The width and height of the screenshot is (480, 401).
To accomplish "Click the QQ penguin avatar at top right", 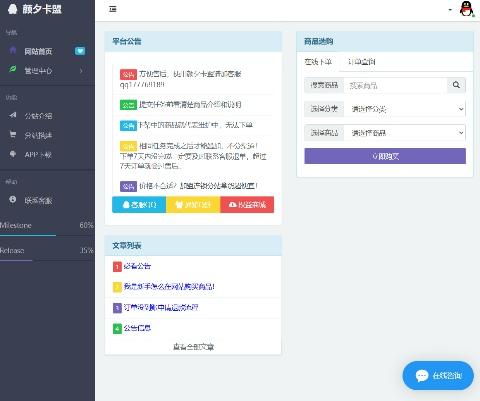I will (466, 9).
